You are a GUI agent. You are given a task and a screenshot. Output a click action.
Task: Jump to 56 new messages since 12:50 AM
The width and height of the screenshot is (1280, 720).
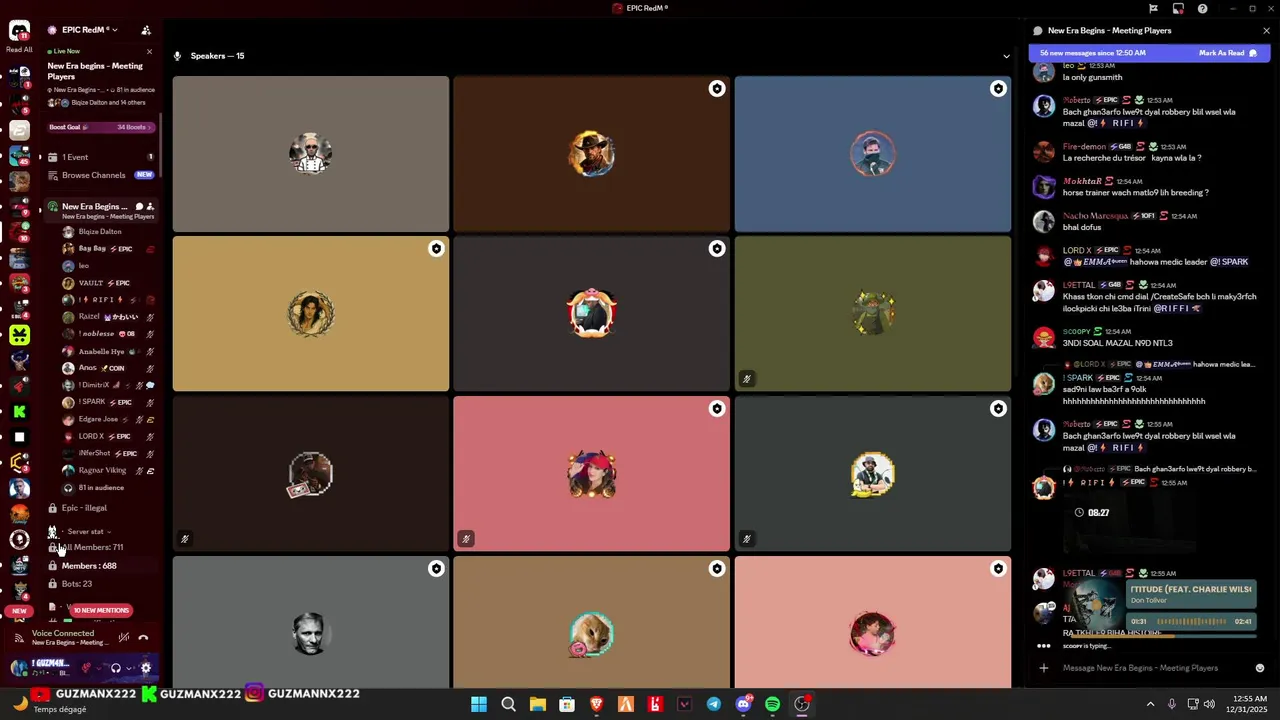click(1093, 53)
